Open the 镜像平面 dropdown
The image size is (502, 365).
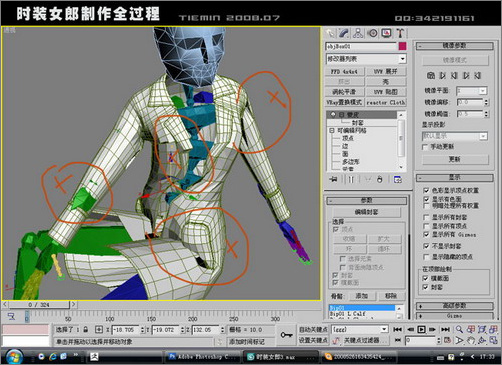tap(483, 91)
